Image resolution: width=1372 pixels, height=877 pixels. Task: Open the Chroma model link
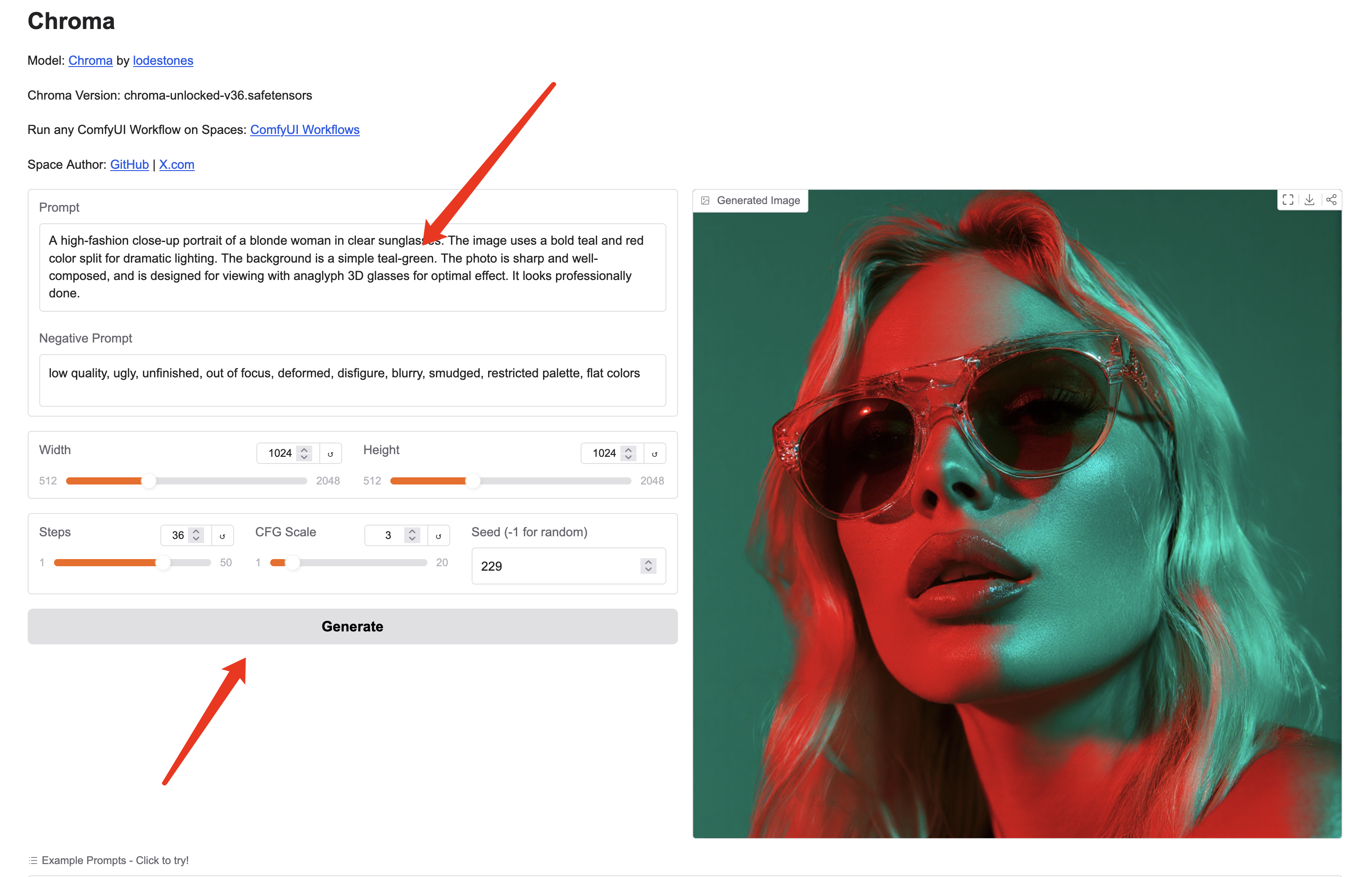(91, 60)
